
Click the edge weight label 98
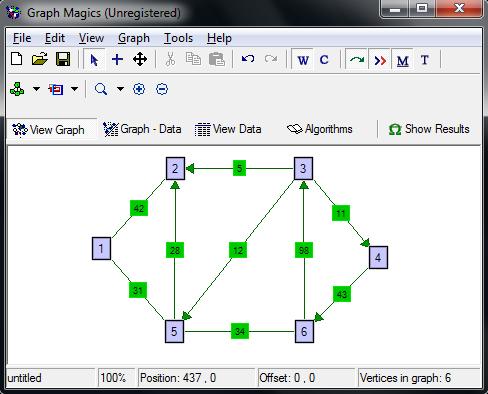(304, 250)
